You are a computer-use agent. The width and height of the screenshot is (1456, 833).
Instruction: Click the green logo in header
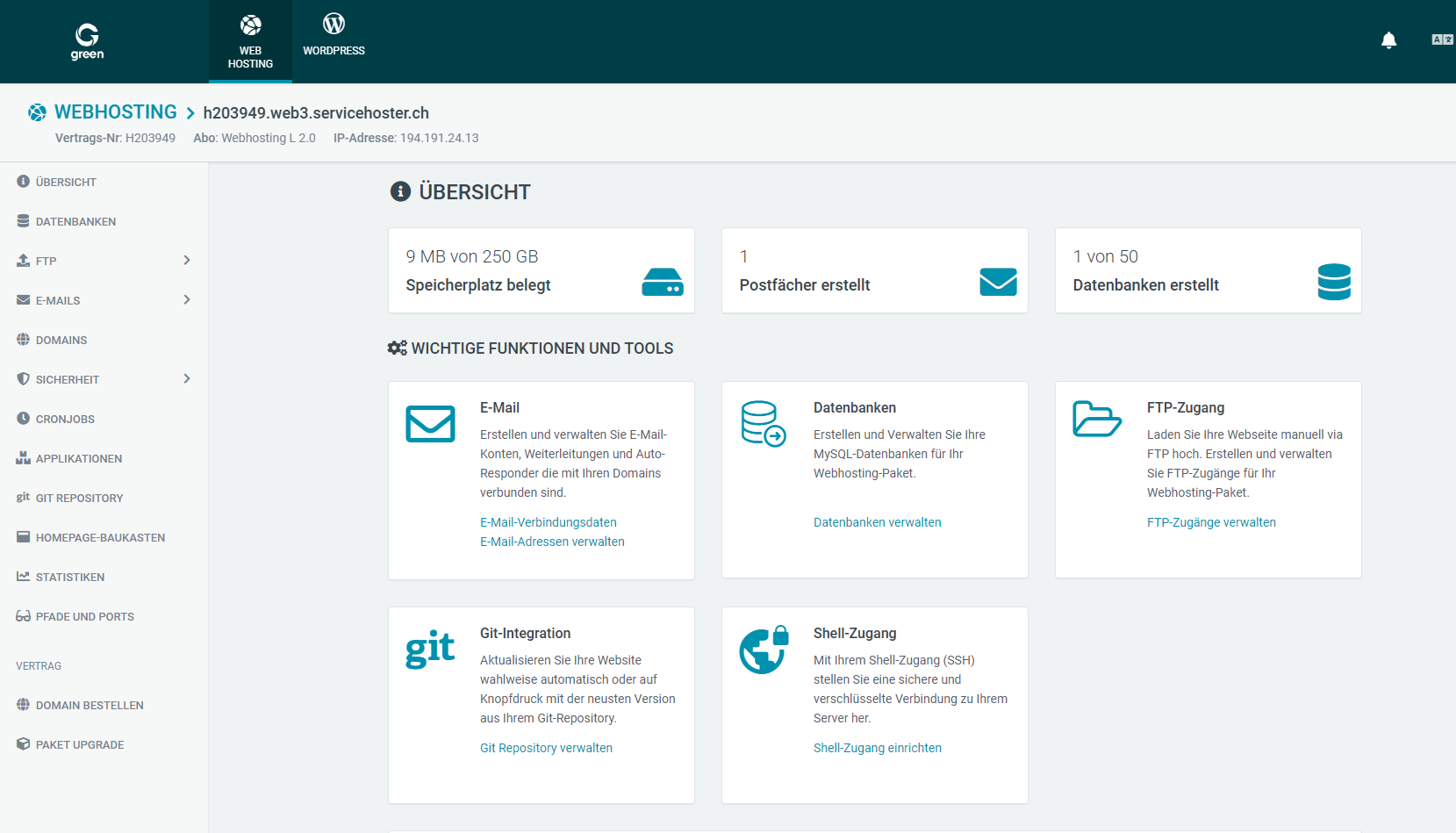[x=87, y=41]
